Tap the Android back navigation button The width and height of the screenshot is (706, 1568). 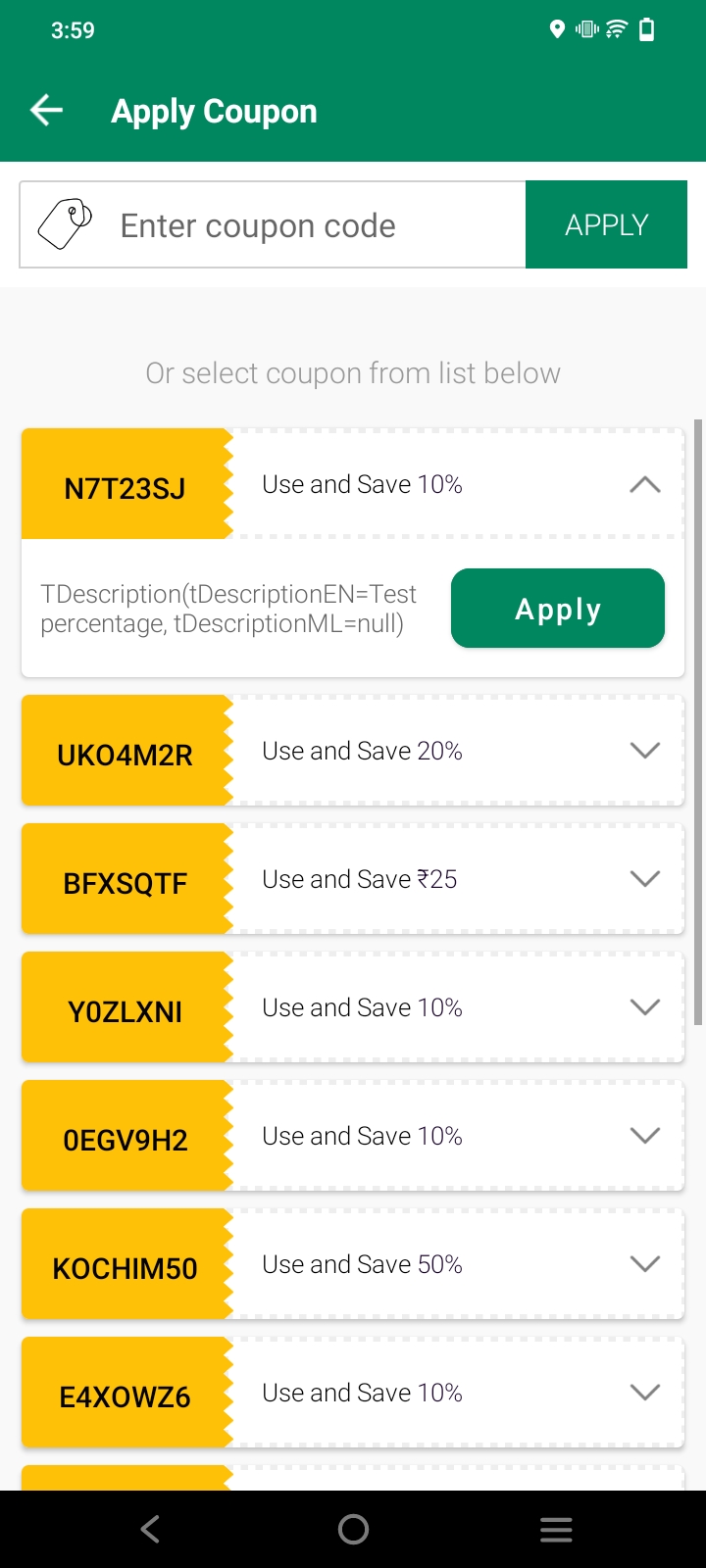pyautogui.click(x=150, y=1529)
